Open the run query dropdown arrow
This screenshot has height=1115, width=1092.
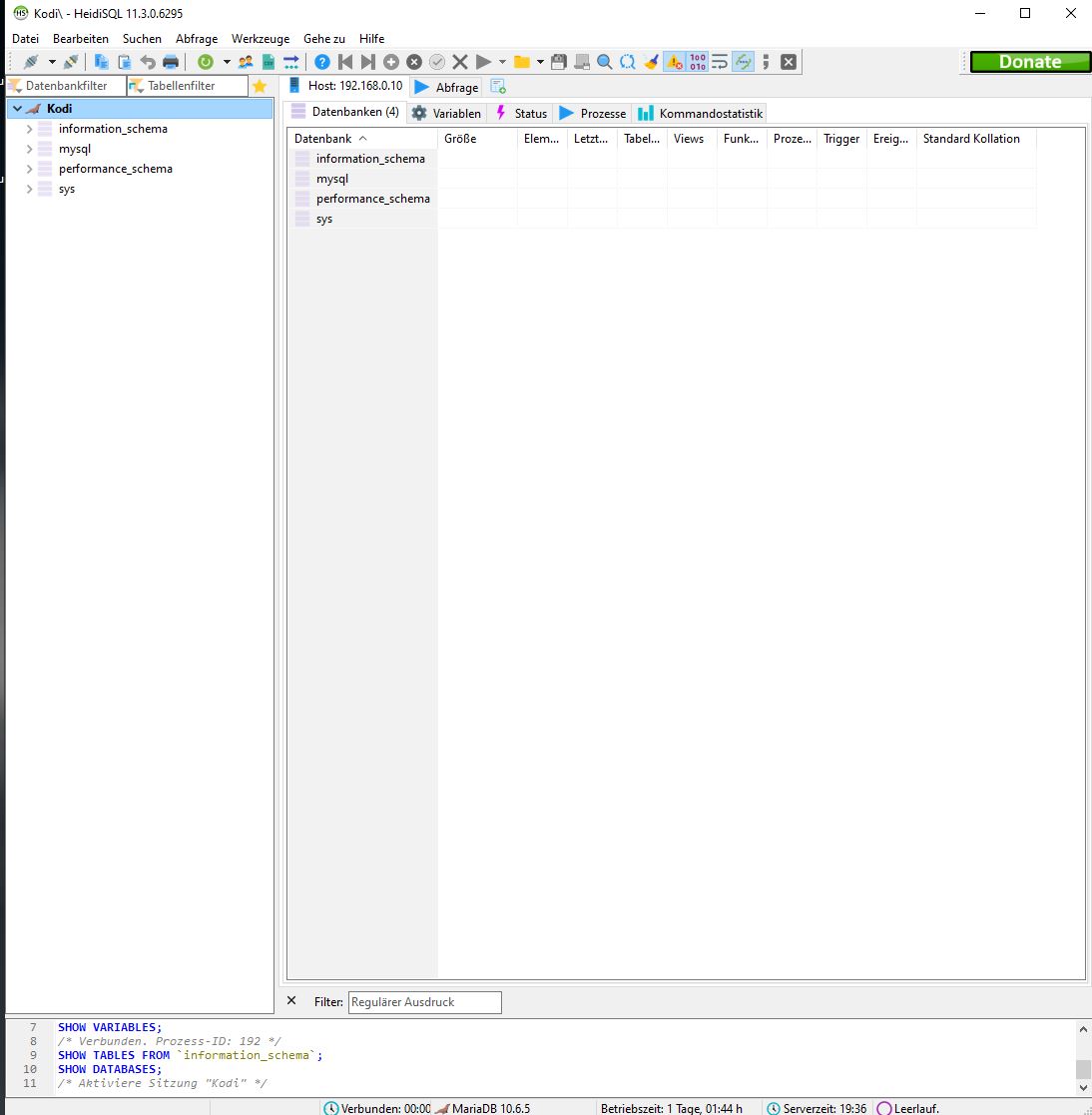click(503, 62)
